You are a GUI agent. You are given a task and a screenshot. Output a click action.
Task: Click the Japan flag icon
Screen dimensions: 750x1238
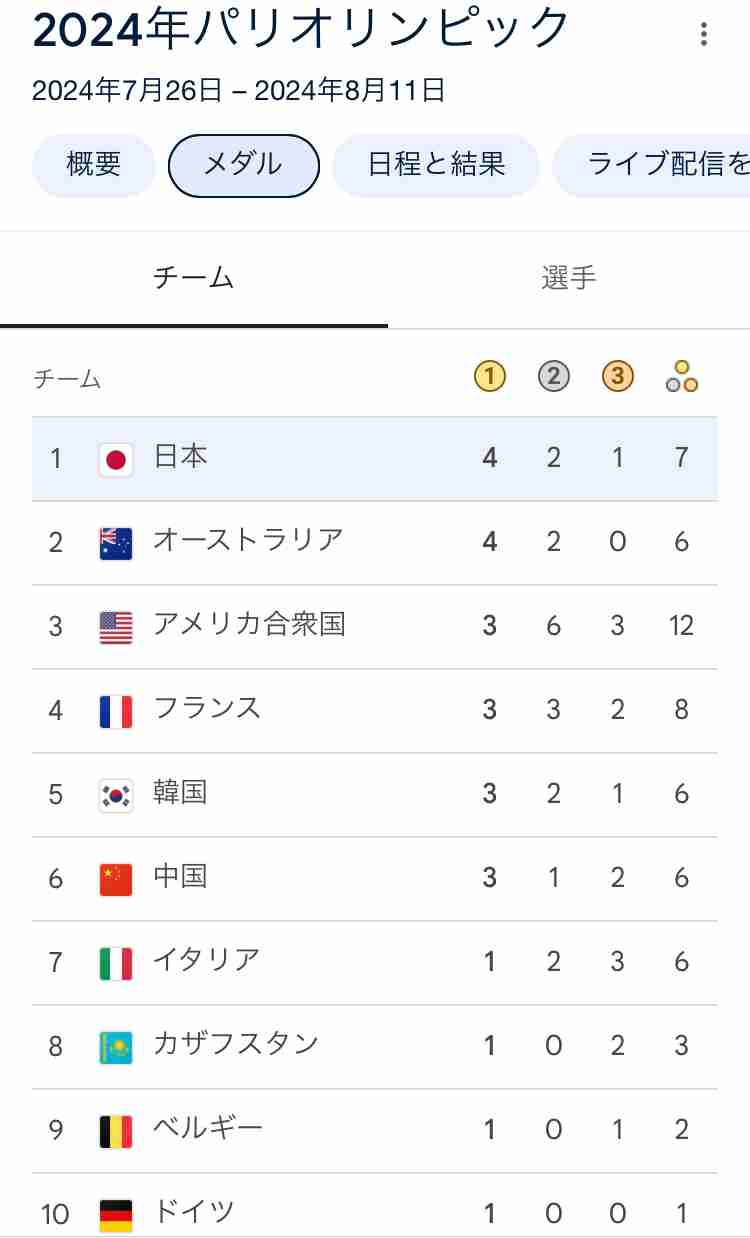point(116,459)
